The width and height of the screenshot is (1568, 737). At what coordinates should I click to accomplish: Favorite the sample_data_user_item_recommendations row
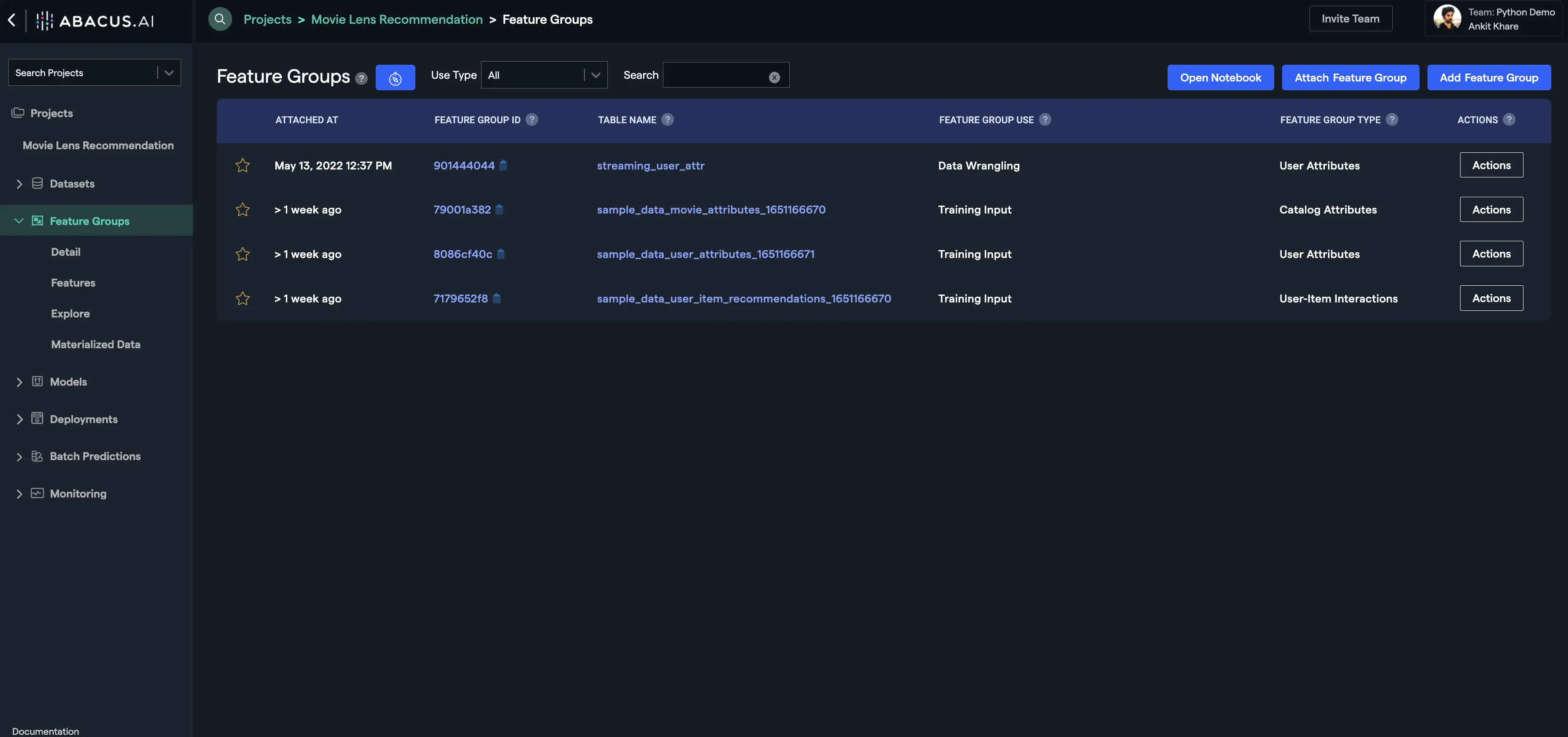[x=242, y=298]
